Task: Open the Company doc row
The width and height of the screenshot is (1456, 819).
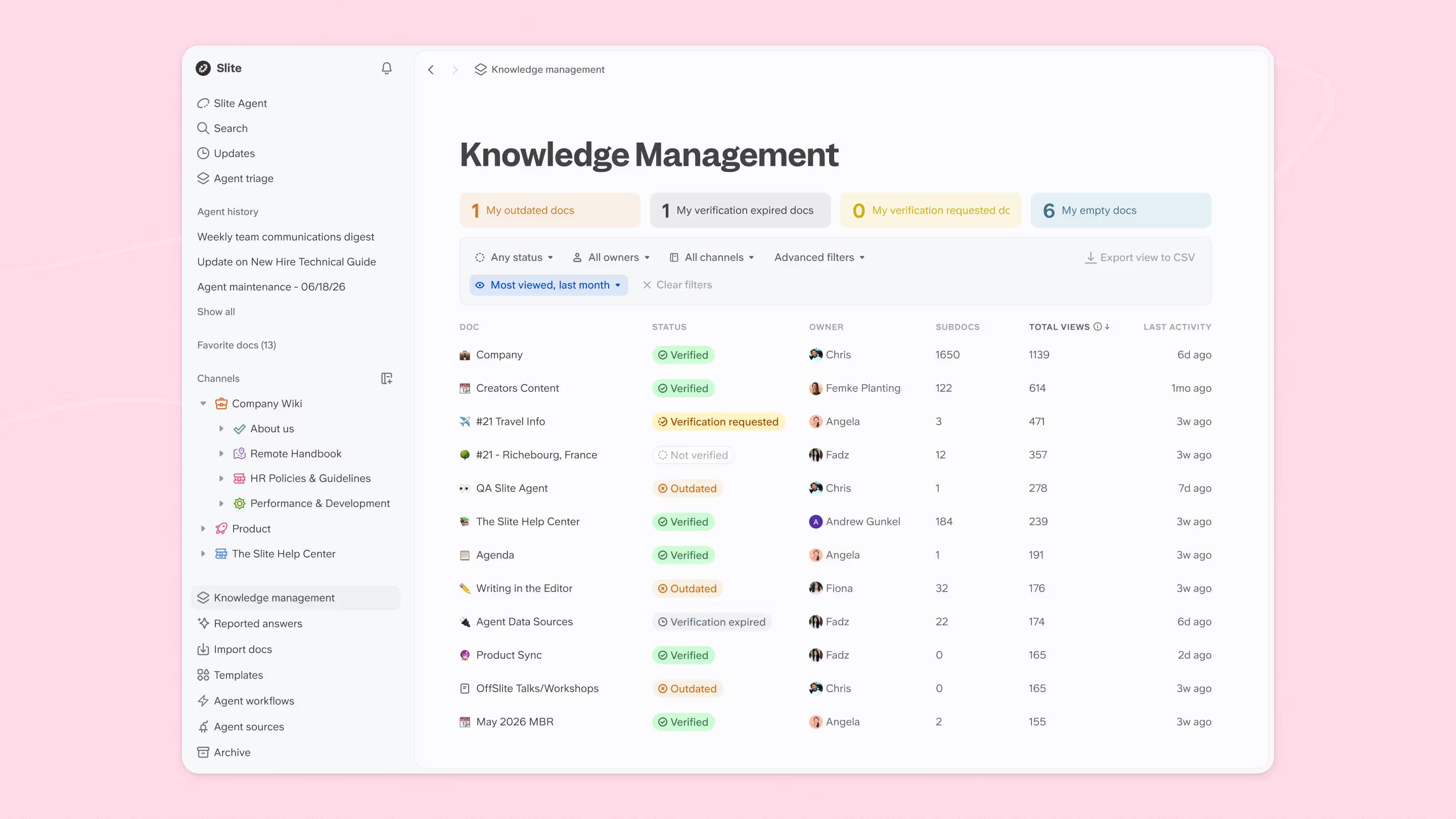Action: coord(835,354)
